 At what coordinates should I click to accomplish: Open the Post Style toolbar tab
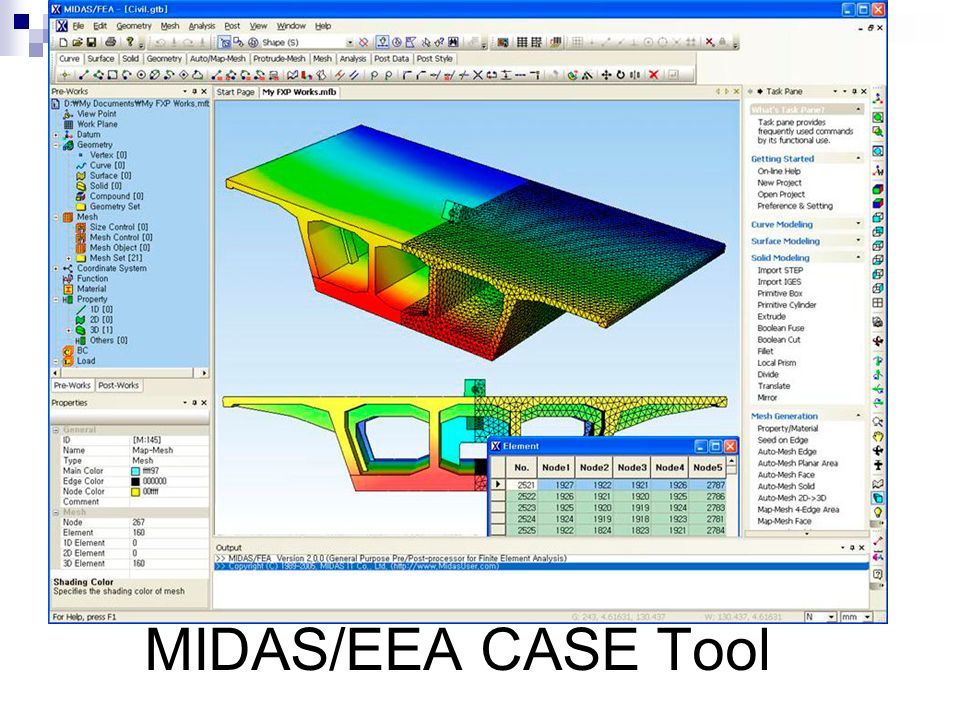click(x=435, y=59)
